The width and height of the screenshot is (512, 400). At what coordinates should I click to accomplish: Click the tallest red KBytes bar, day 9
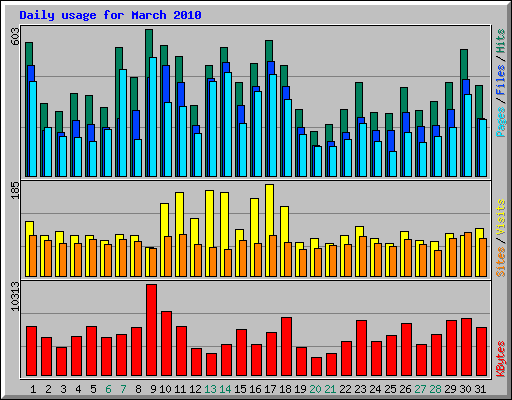click(x=151, y=330)
